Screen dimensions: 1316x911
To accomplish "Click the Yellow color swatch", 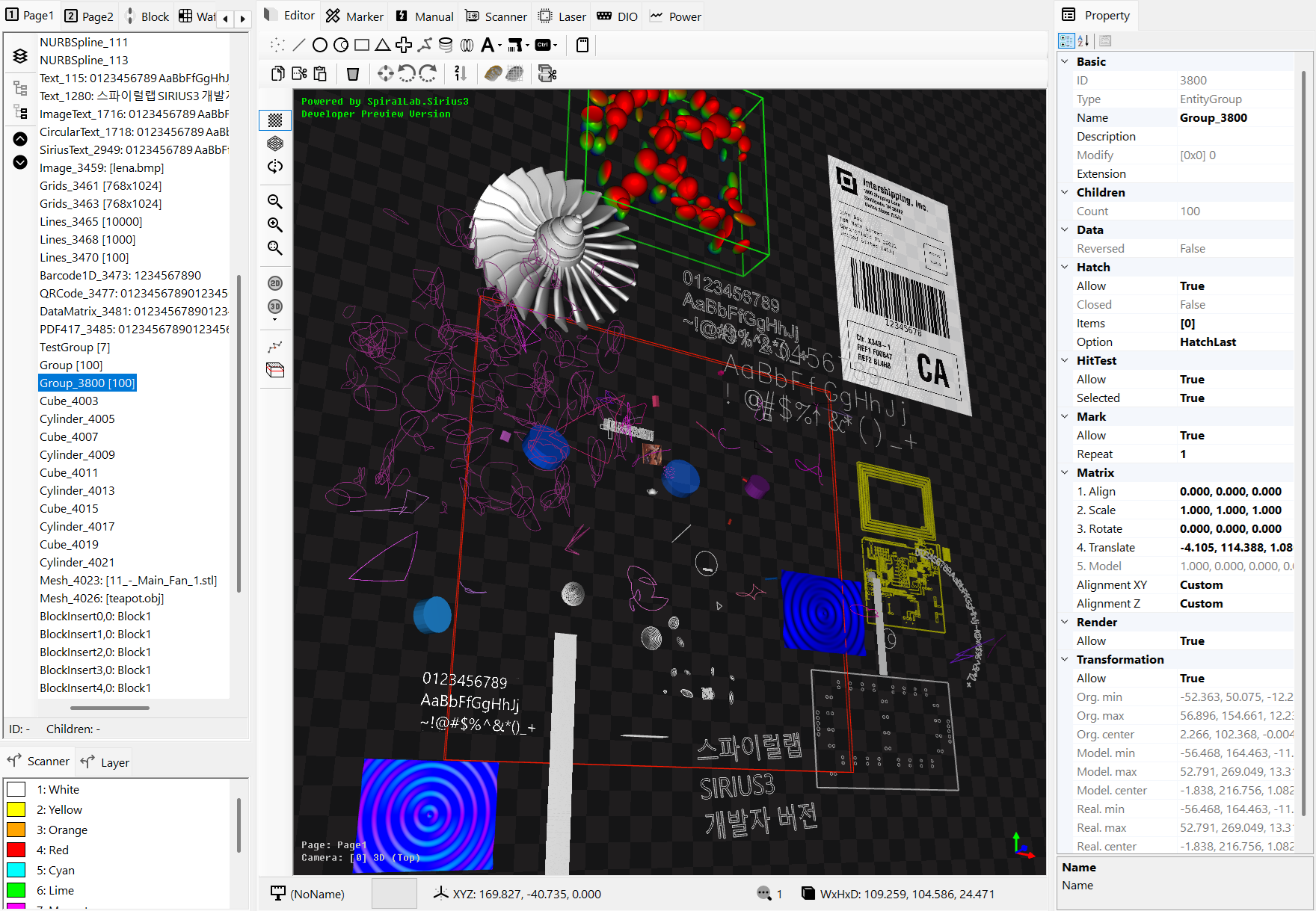I will point(16,809).
